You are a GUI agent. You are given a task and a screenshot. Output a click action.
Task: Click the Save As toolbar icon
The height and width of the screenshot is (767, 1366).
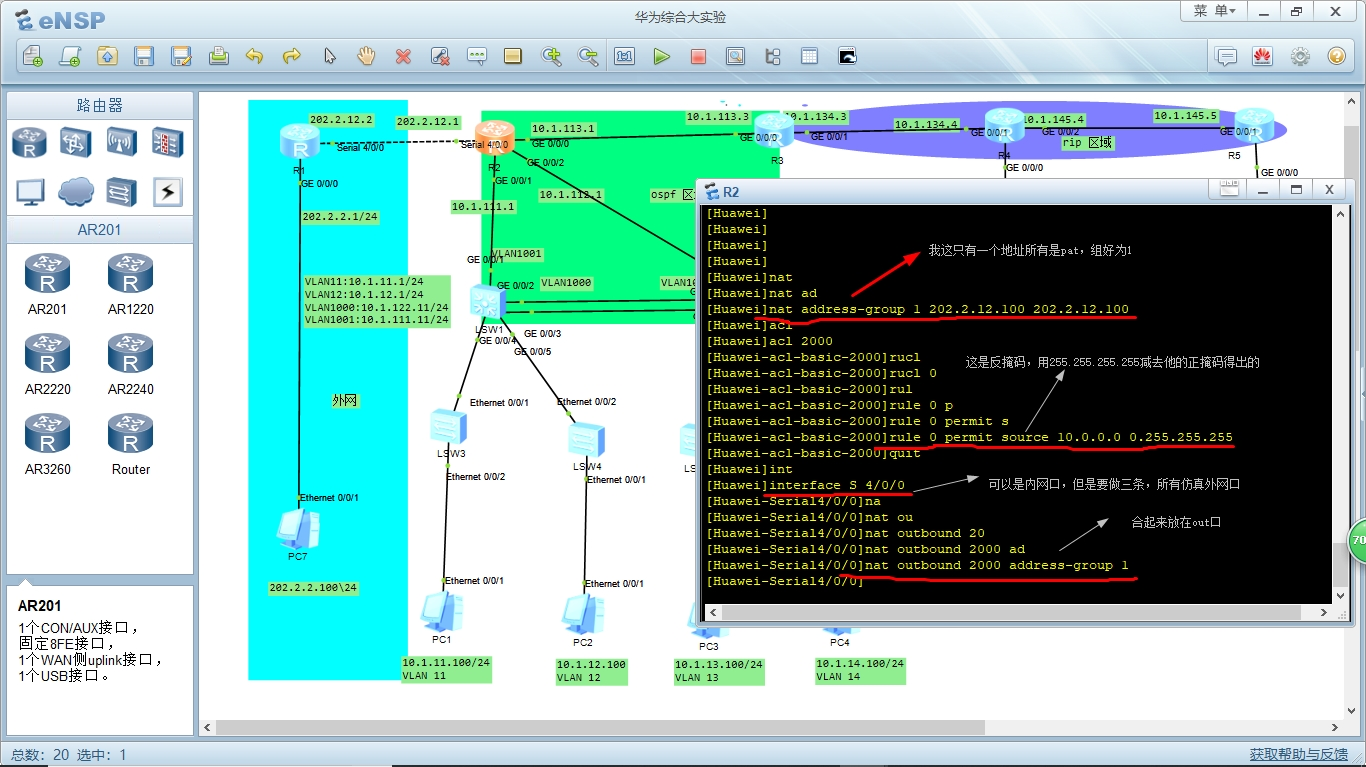(x=181, y=56)
